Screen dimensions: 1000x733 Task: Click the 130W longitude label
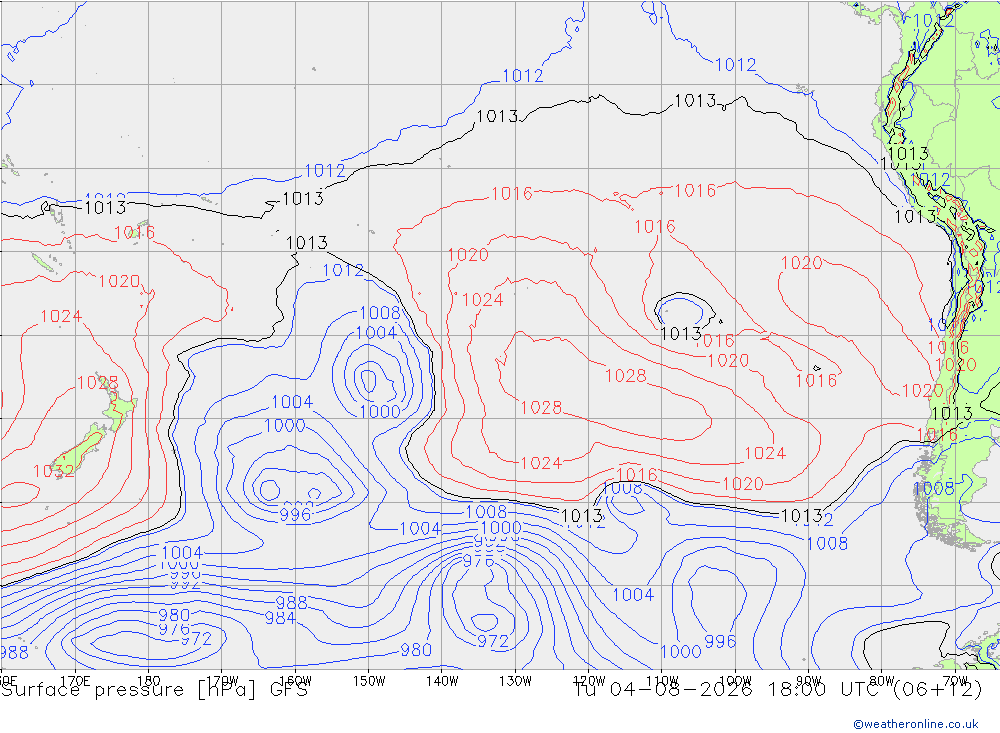click(x=515, y=681)
